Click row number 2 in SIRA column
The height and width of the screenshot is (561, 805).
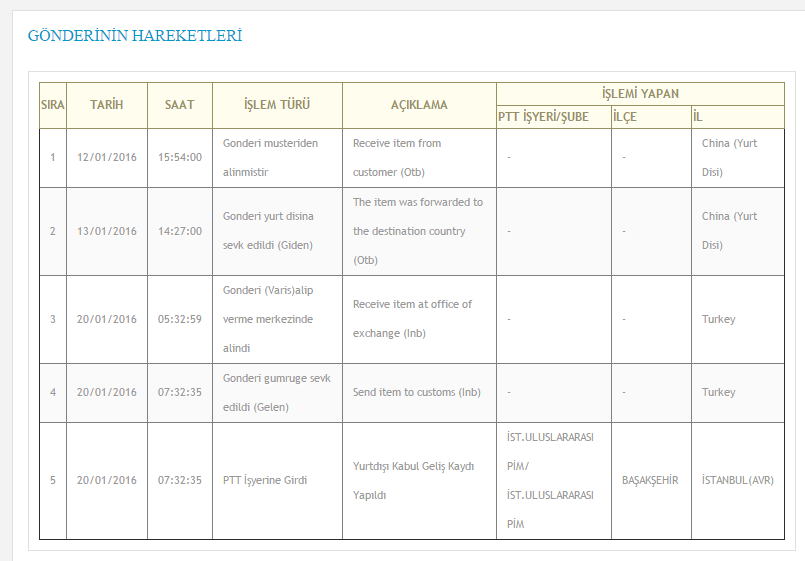[53, 231]
